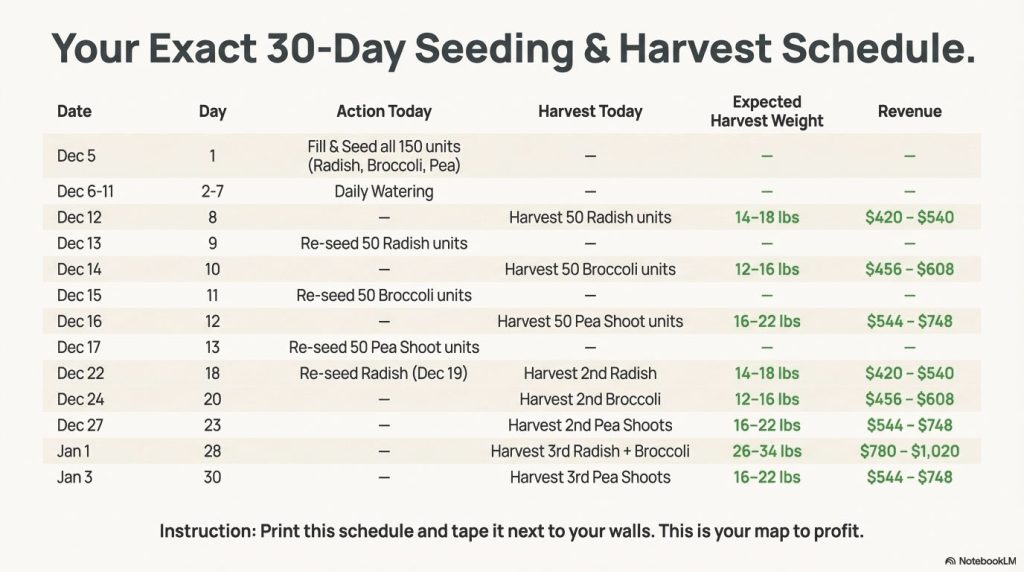Select the Jan 3 date cell
The height and width of the screenshot is (572, 1024).
click(x=74, y=478)
